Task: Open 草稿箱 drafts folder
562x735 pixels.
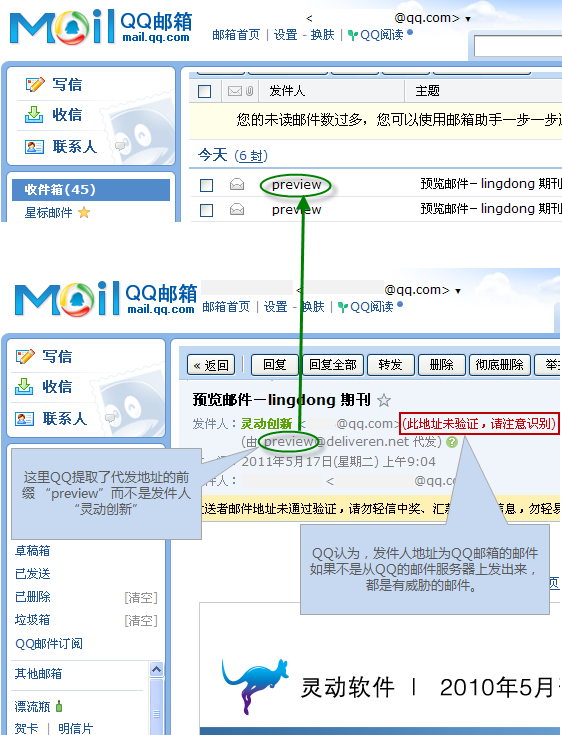Action: [x=32, y=551]
